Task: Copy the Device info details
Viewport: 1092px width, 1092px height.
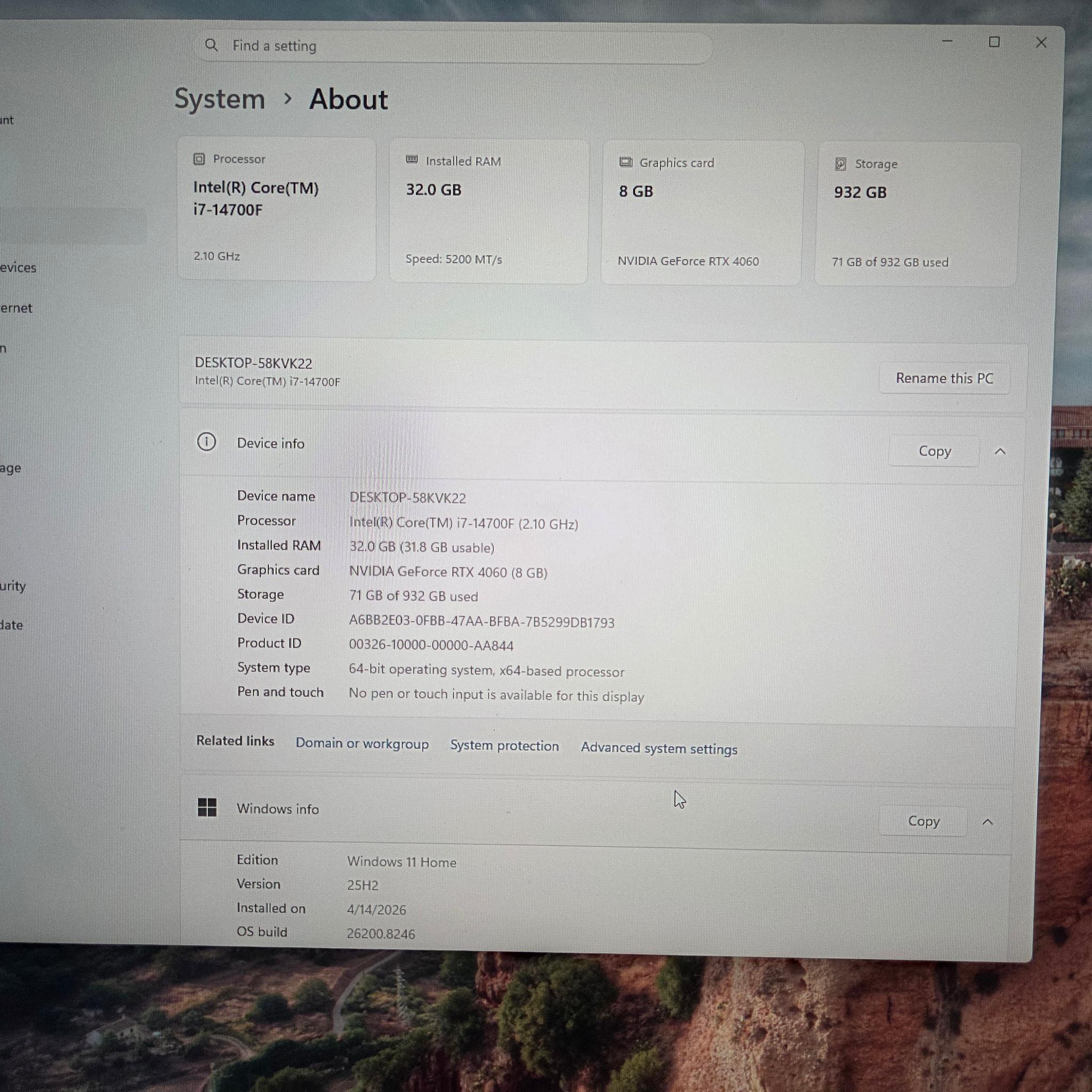Action: pos(934,451)
